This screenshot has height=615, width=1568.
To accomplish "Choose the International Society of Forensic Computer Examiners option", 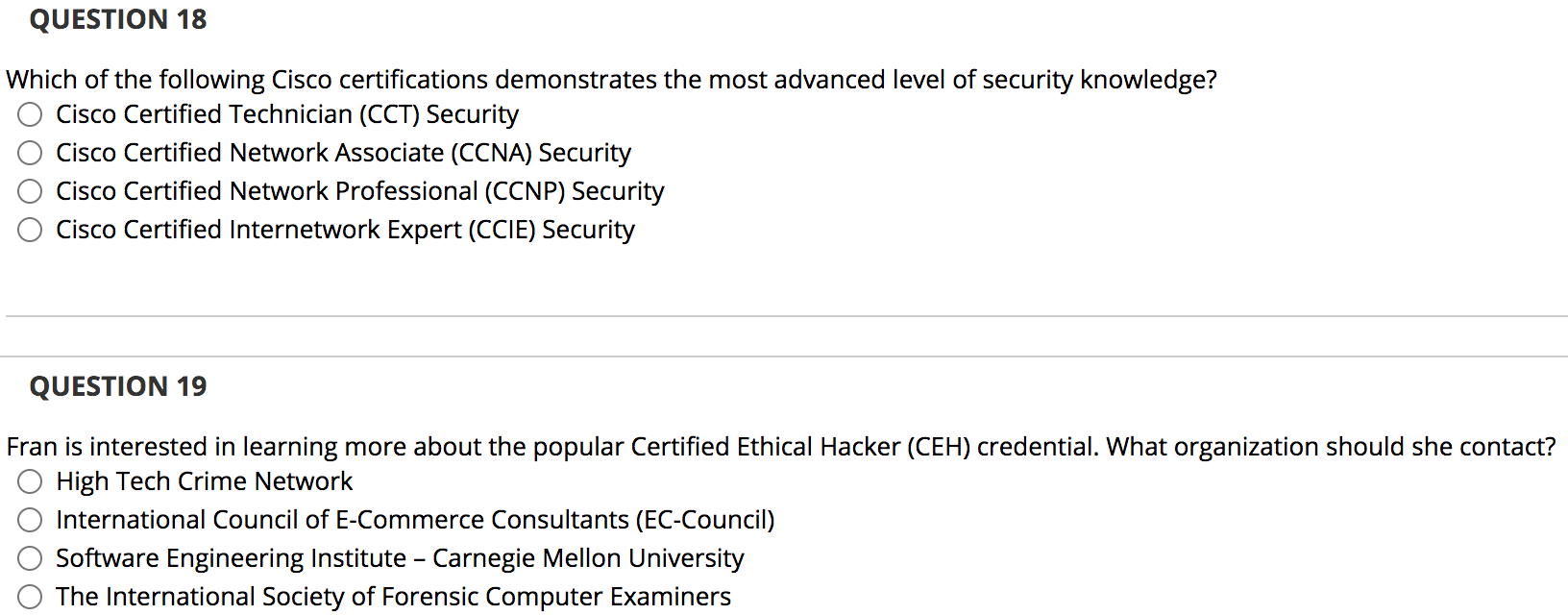I will pyautogui.click(x=29, y=596).
